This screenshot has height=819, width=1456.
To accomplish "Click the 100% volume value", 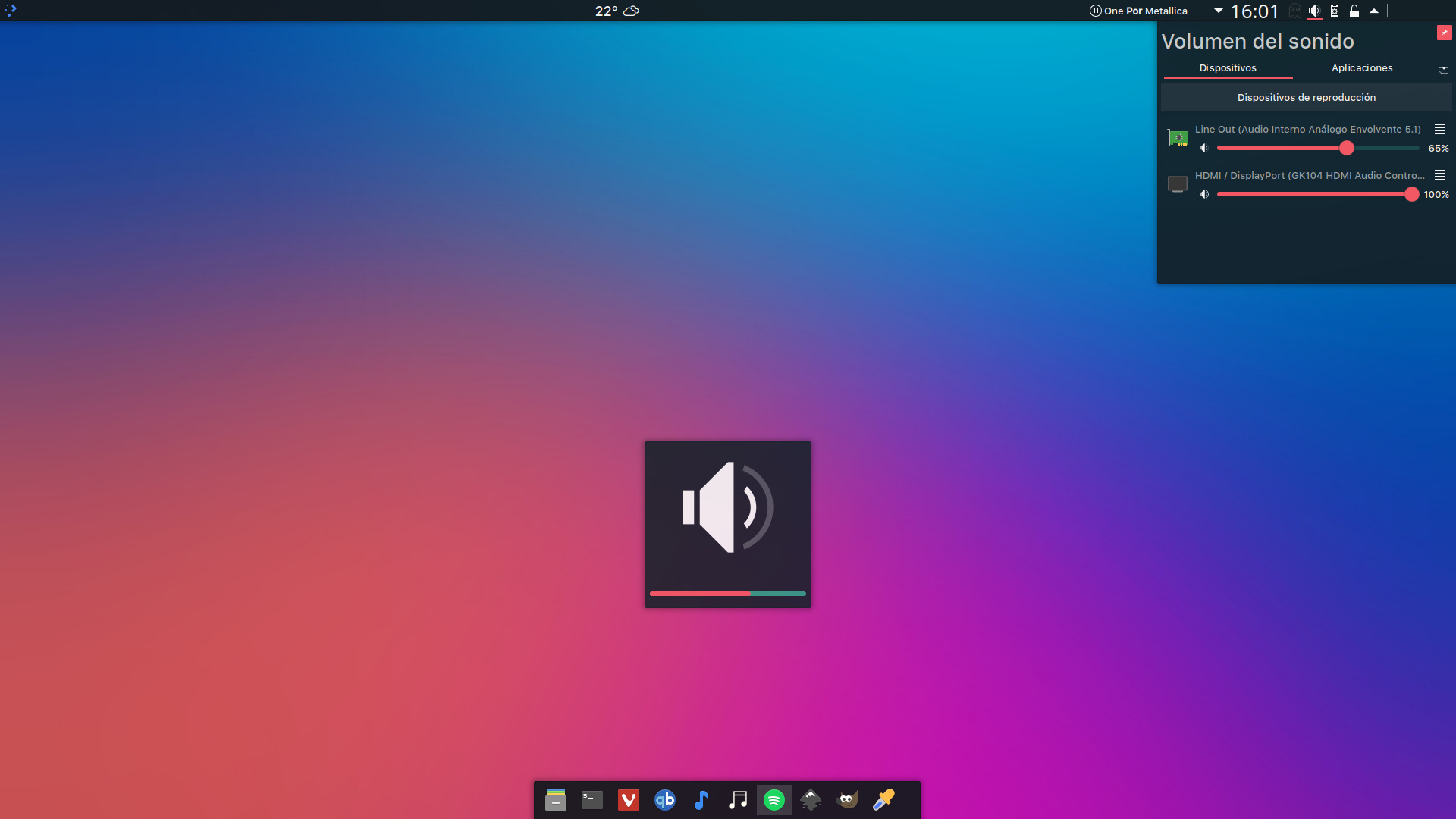I will 1436,194.
